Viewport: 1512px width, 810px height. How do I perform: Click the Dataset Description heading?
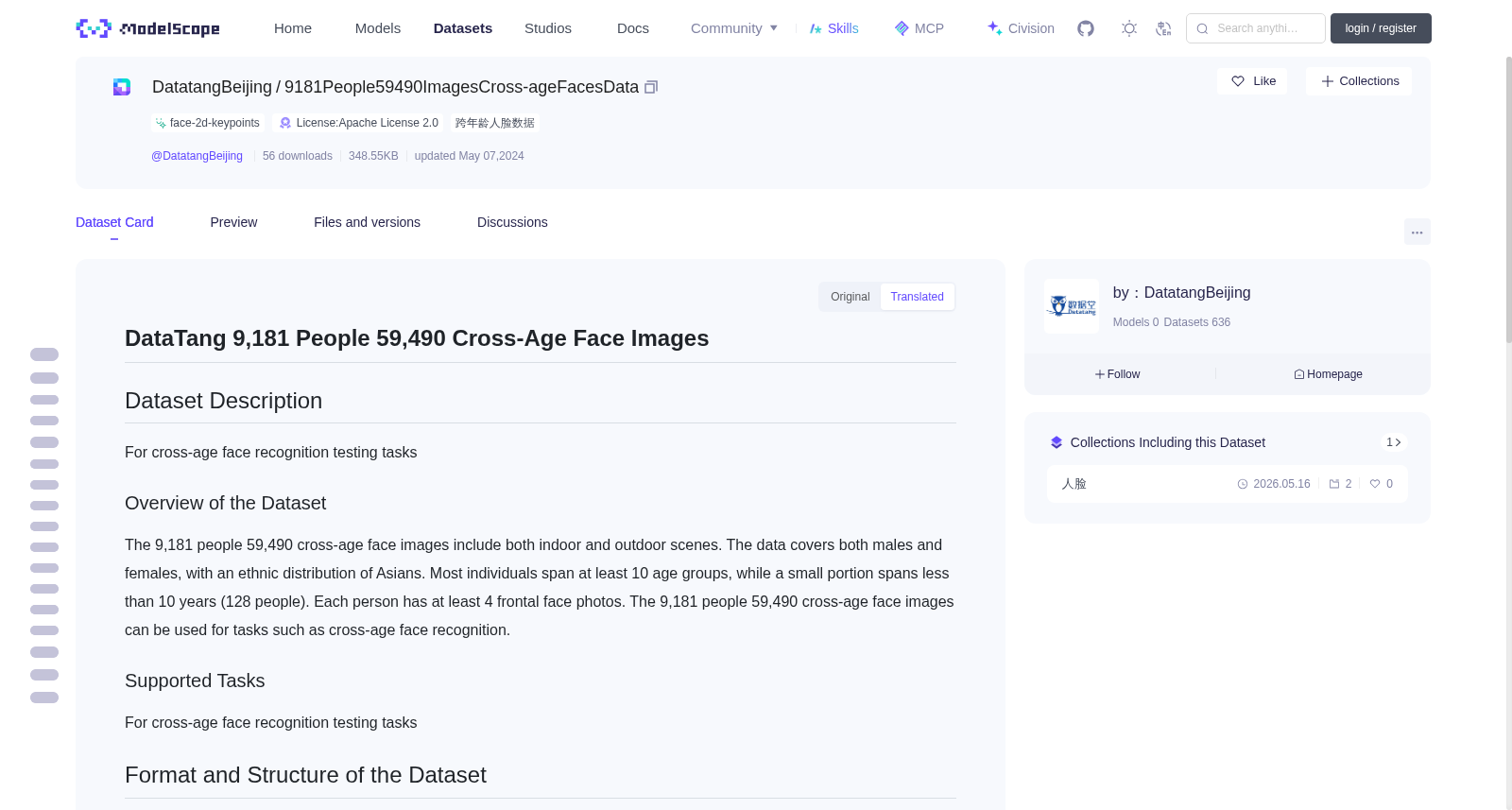223,401
